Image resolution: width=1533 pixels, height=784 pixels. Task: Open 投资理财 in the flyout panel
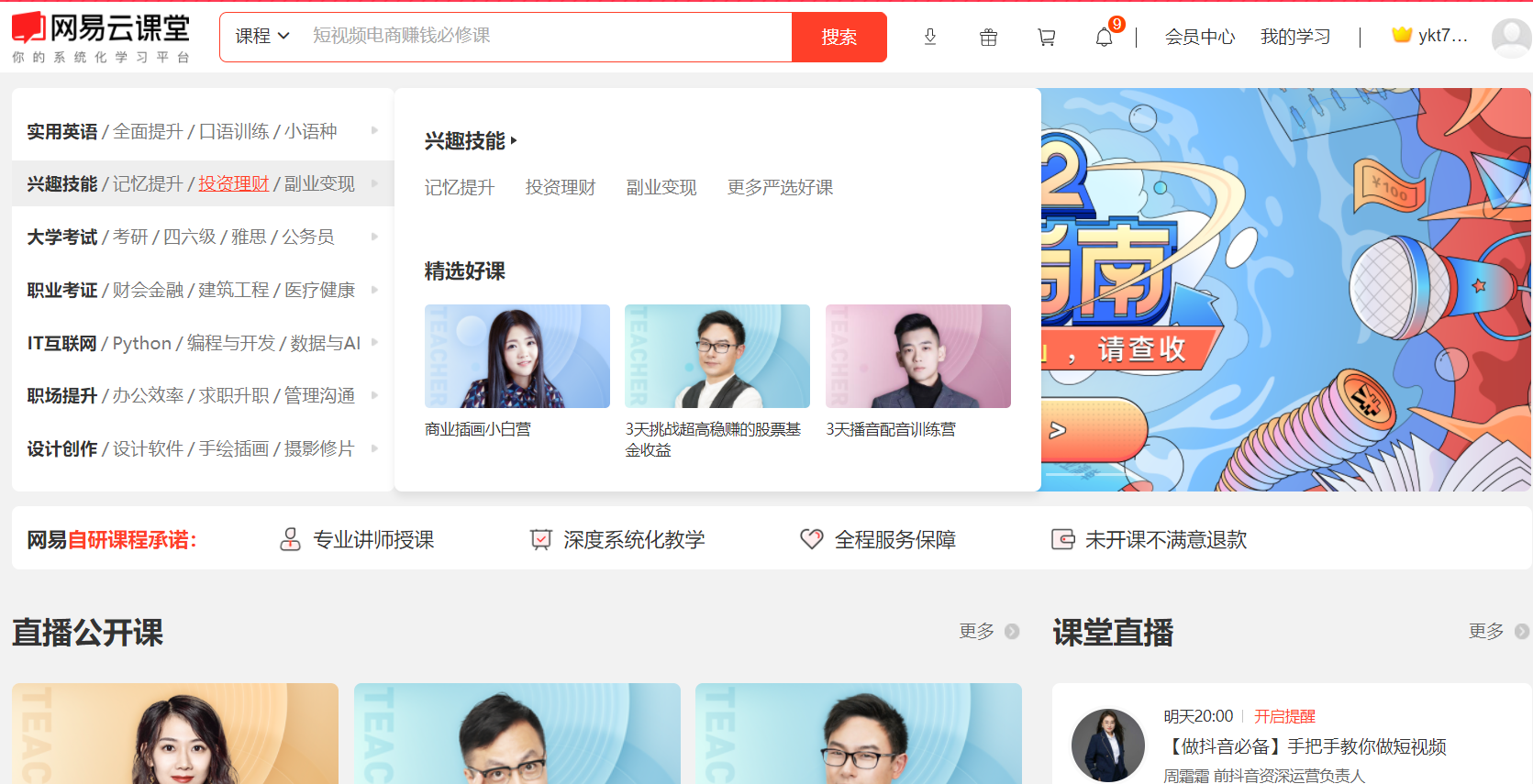561,187
